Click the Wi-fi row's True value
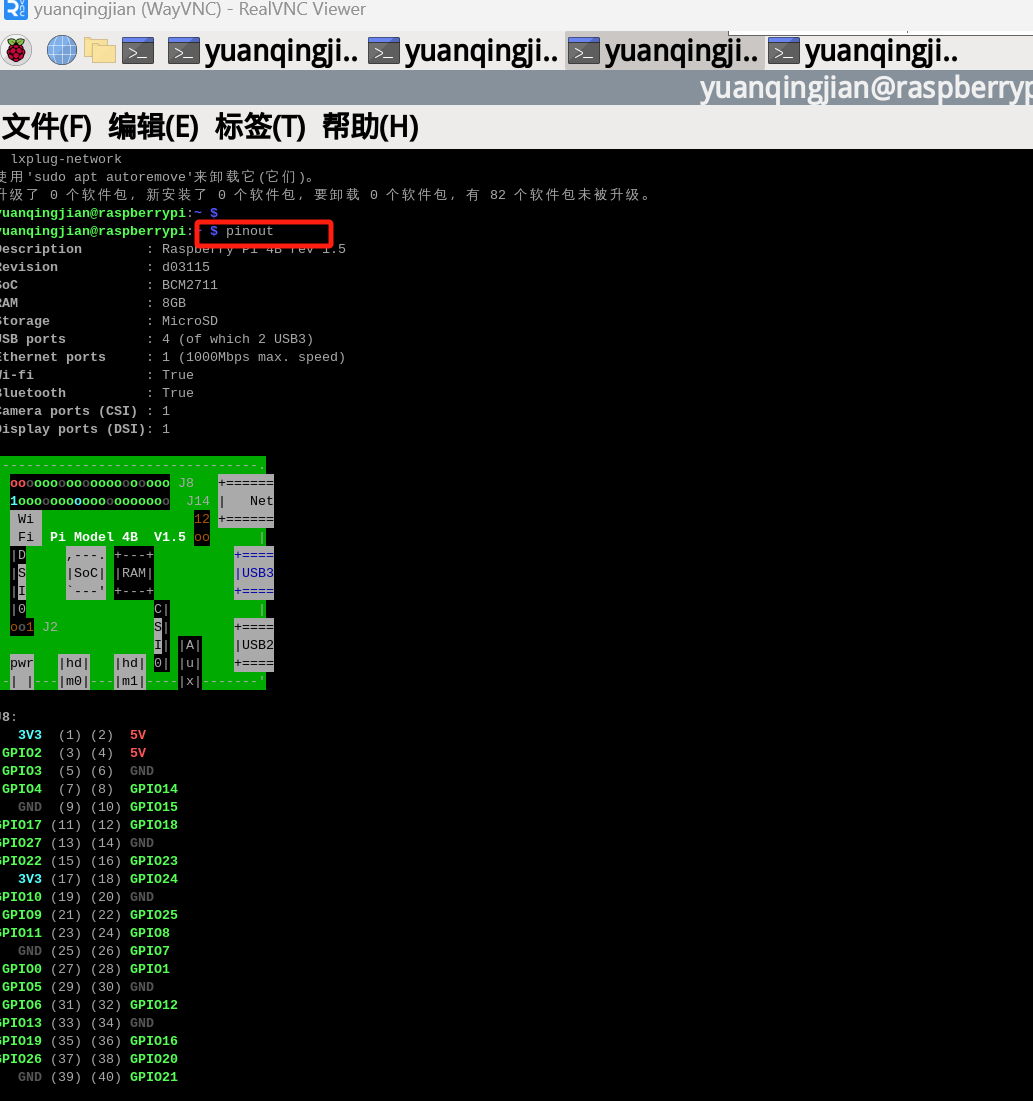This screenshot has width=1033, height=1101. tap(178, 375)
